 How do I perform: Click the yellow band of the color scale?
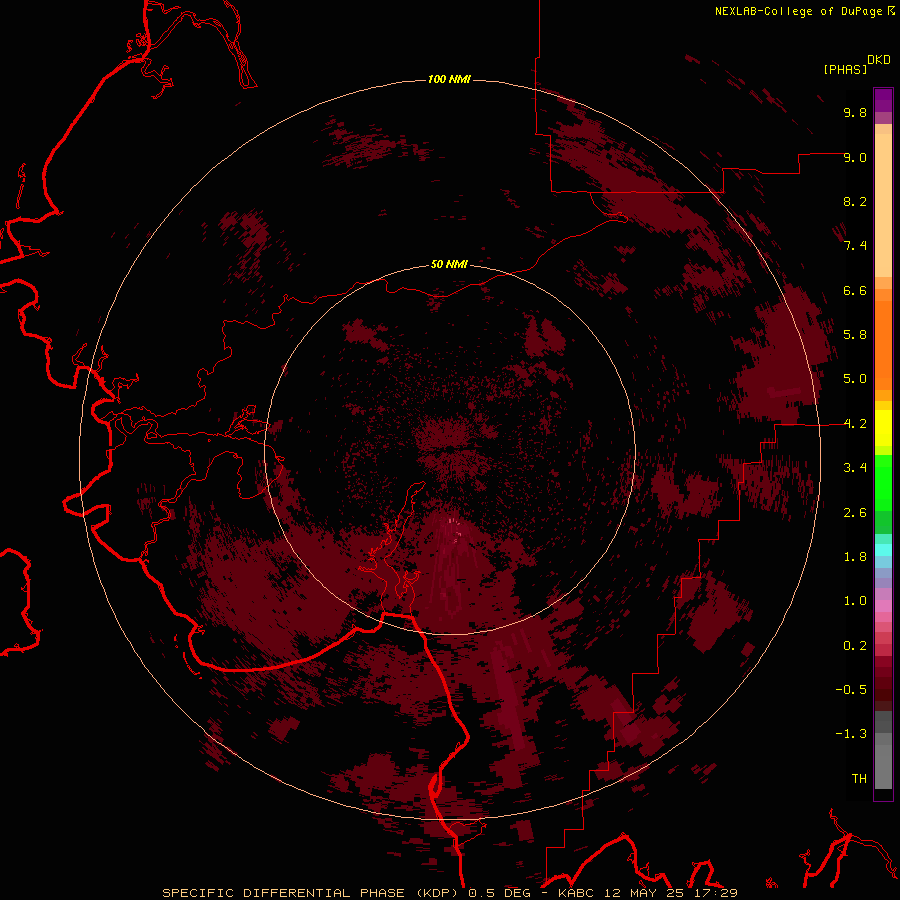[883, 428]
